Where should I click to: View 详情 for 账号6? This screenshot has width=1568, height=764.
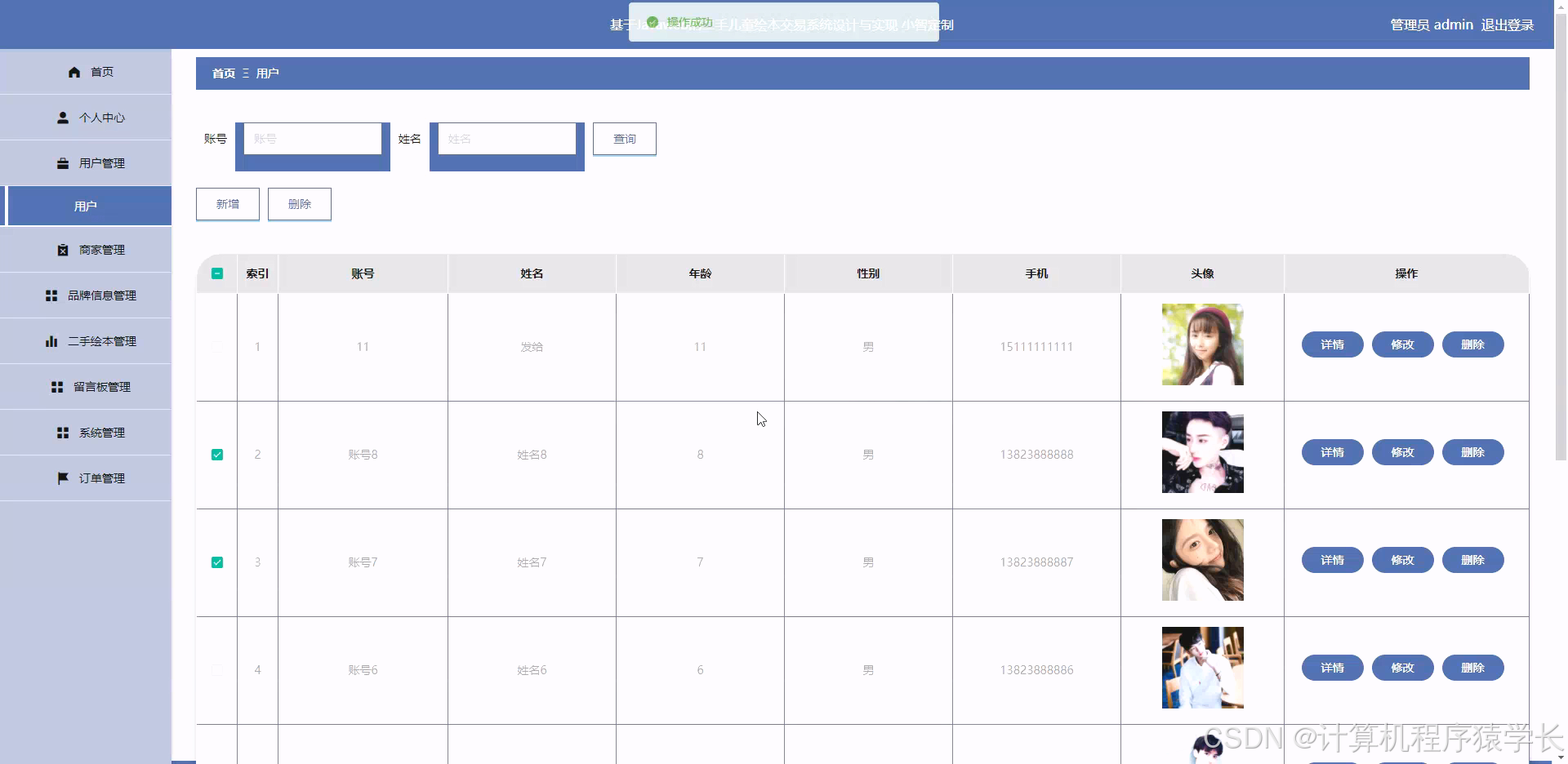click(x=1333, y=668)
